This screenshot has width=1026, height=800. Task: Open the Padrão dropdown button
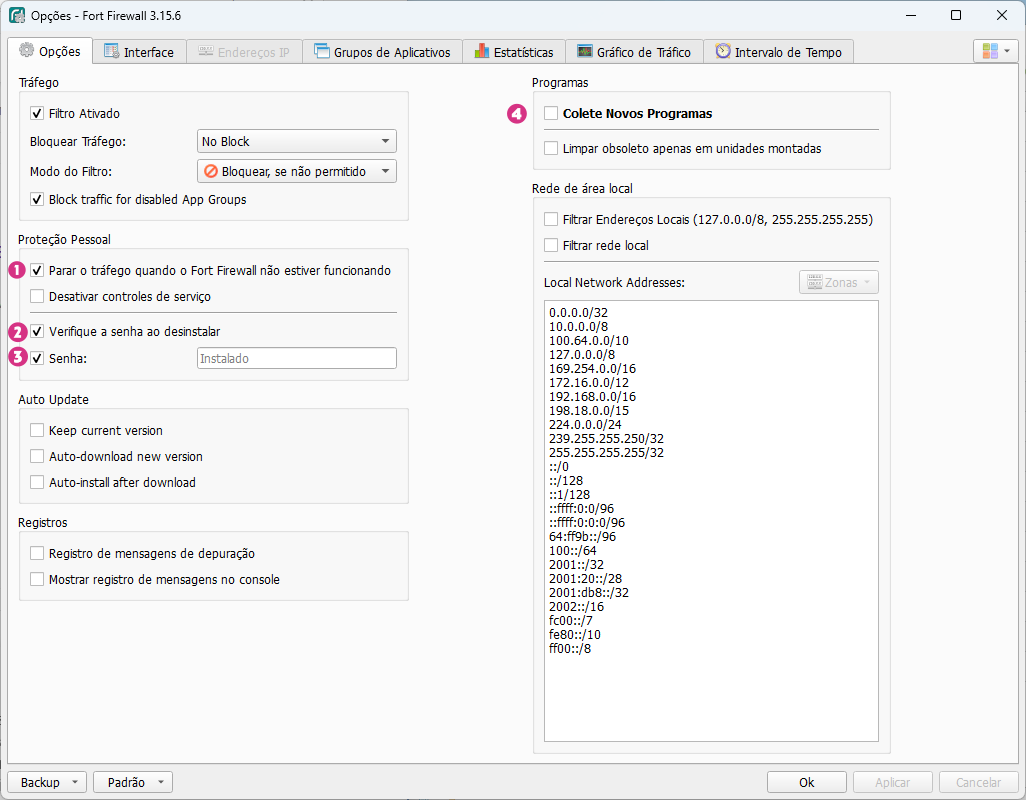(x=133, y=782)
